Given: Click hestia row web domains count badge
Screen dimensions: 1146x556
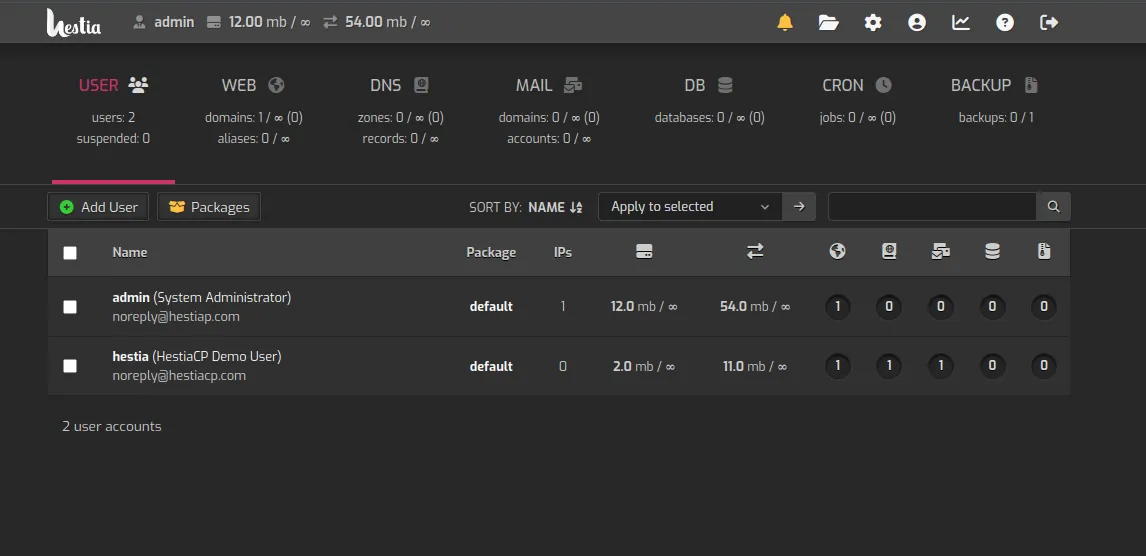Looking at the screenshot, I should point(838,366).
